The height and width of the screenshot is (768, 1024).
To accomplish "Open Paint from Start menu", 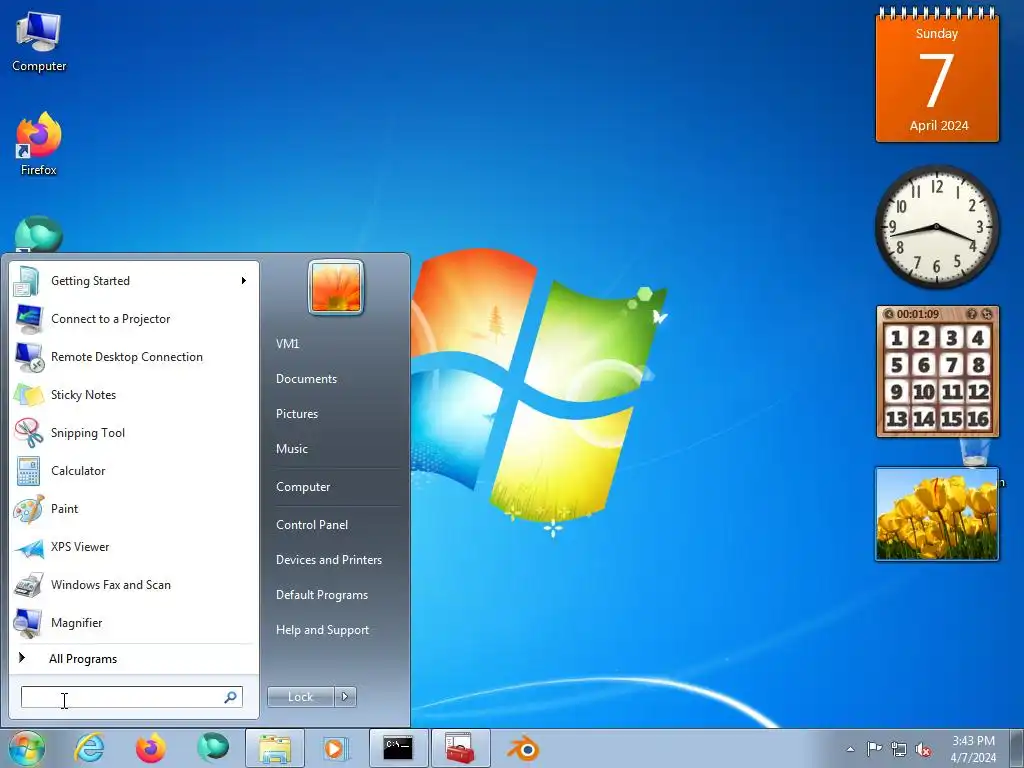I will tap(134, 509).
